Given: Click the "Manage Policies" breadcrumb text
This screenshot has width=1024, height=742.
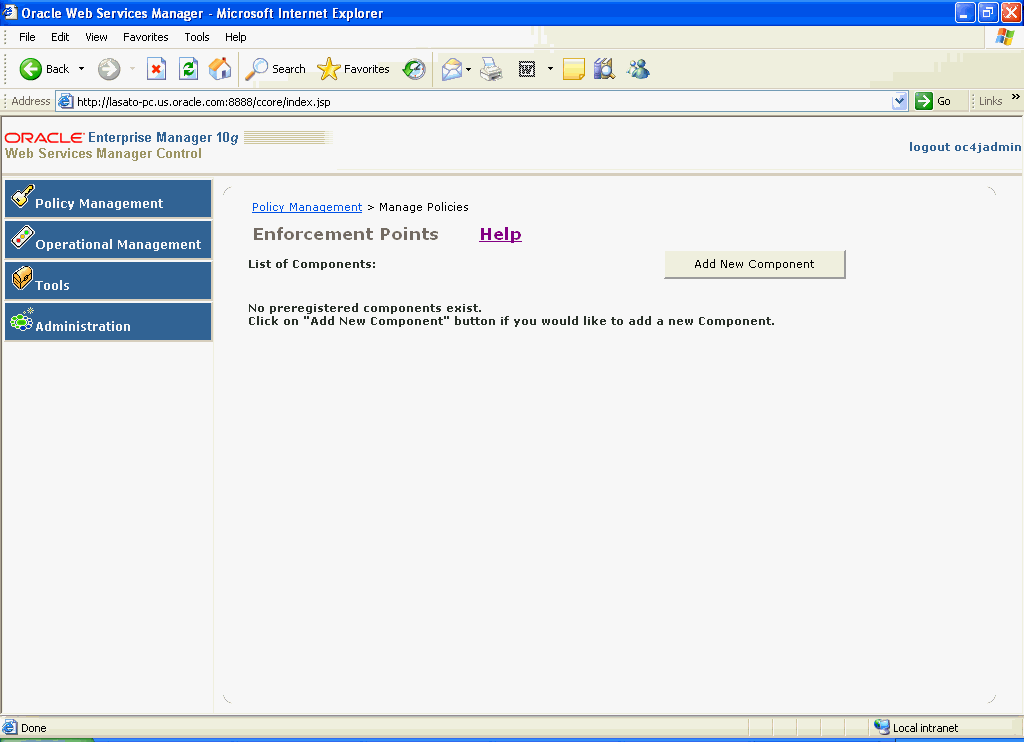Looking at the screenshot, I should pyautogui.click(x=424, y=207).
